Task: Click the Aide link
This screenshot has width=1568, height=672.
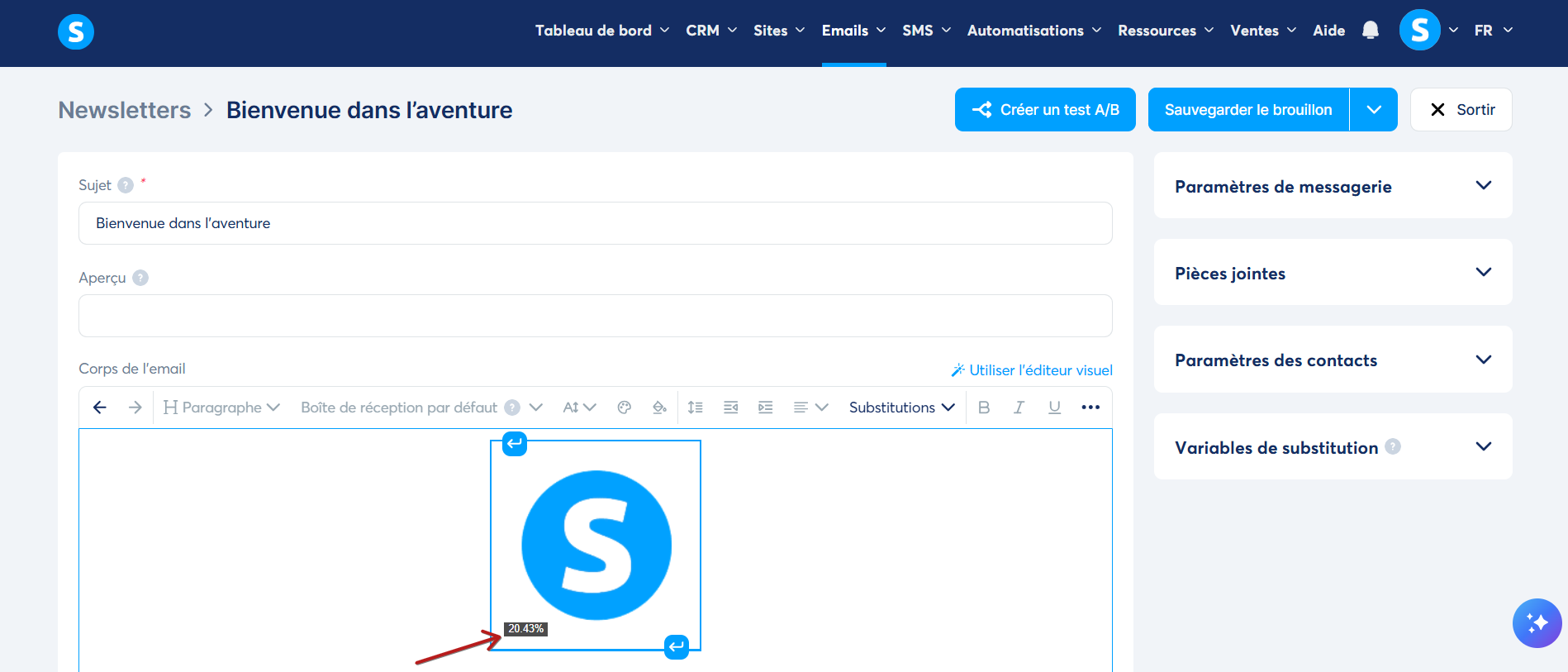Action: [1328, 31]
